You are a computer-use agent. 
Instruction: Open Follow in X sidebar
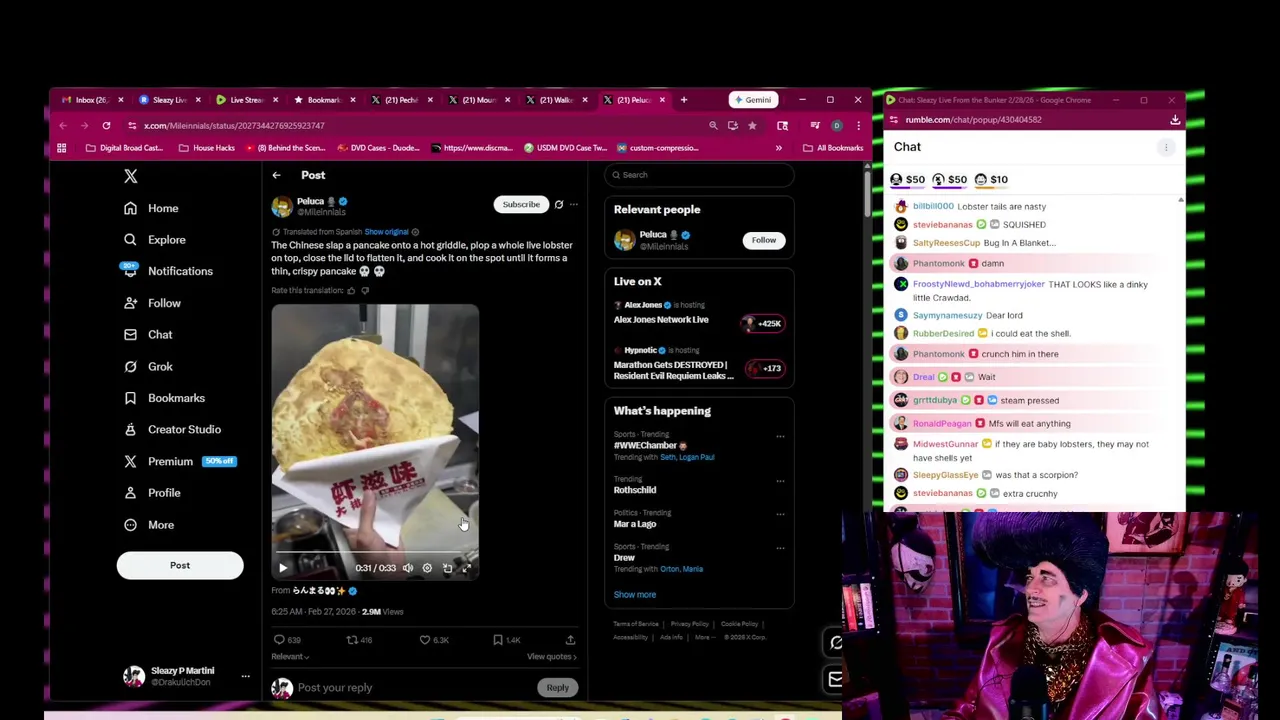coord(152,303)
